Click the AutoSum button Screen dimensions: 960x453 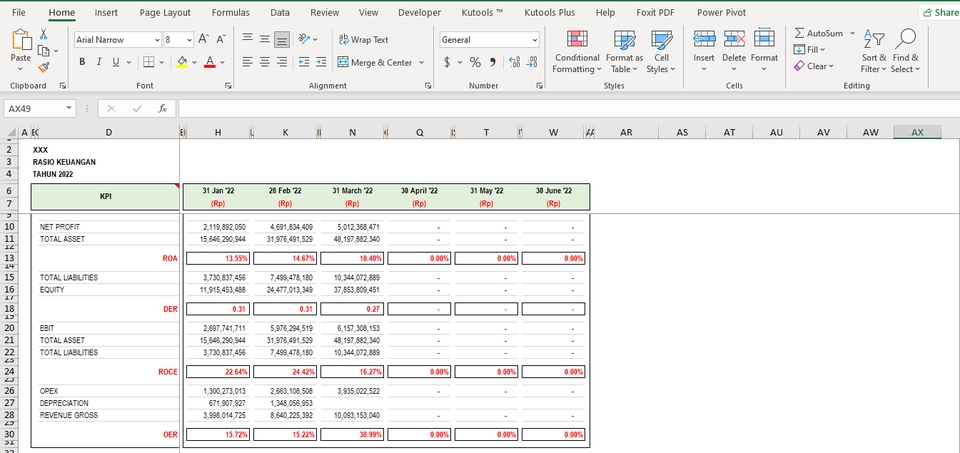[818, 34]
